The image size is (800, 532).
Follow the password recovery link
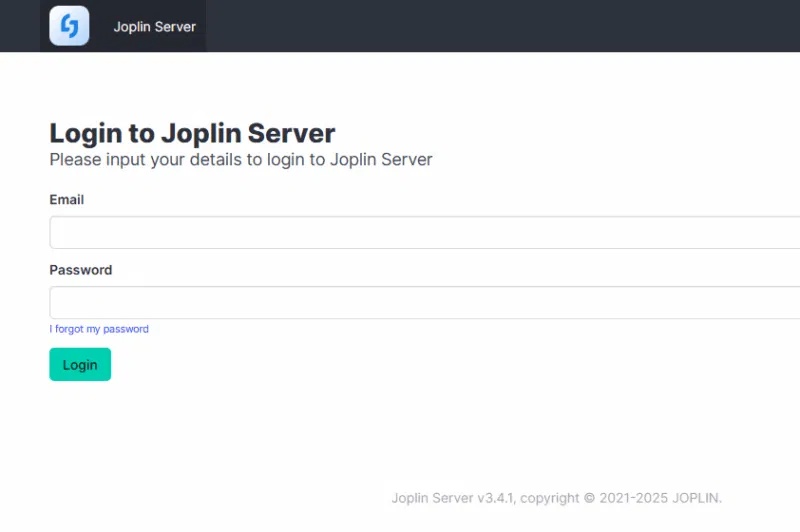pyautogui.click(x=99, y=329)
